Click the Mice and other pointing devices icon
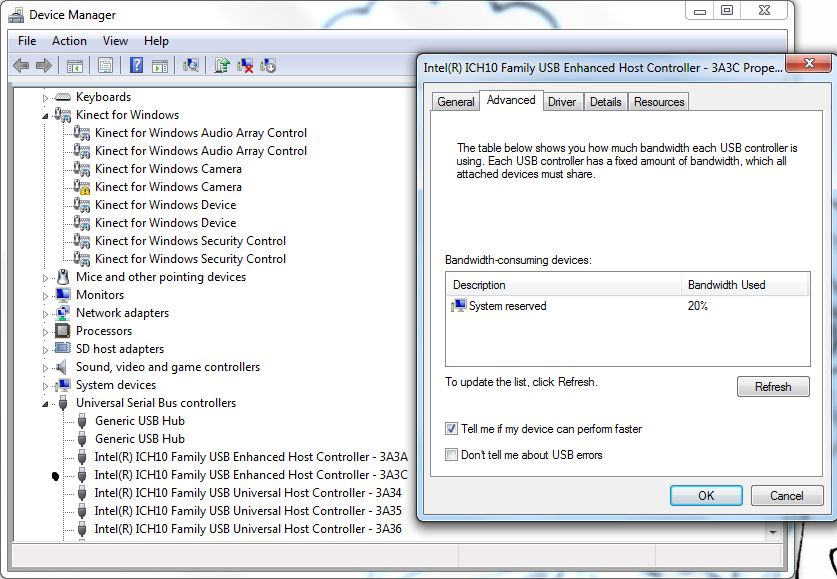 [63, 277]
